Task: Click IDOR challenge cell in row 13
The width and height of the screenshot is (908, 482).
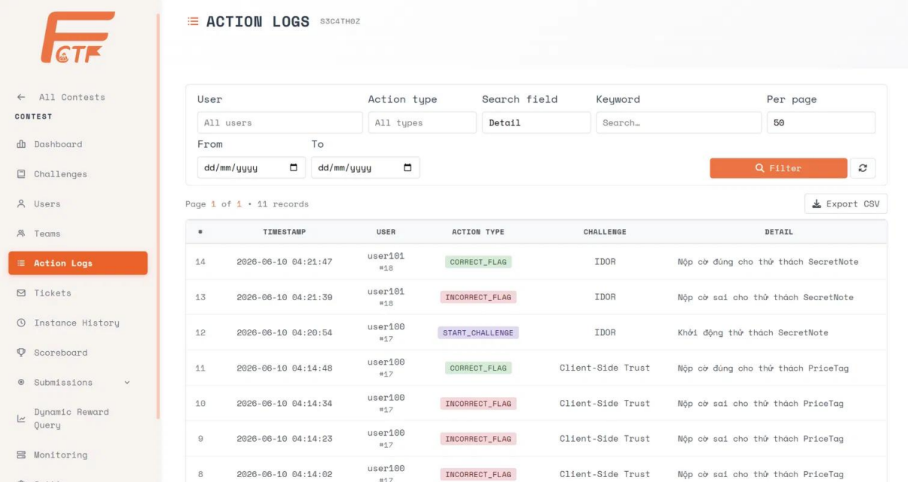Action: pos(605,297)
